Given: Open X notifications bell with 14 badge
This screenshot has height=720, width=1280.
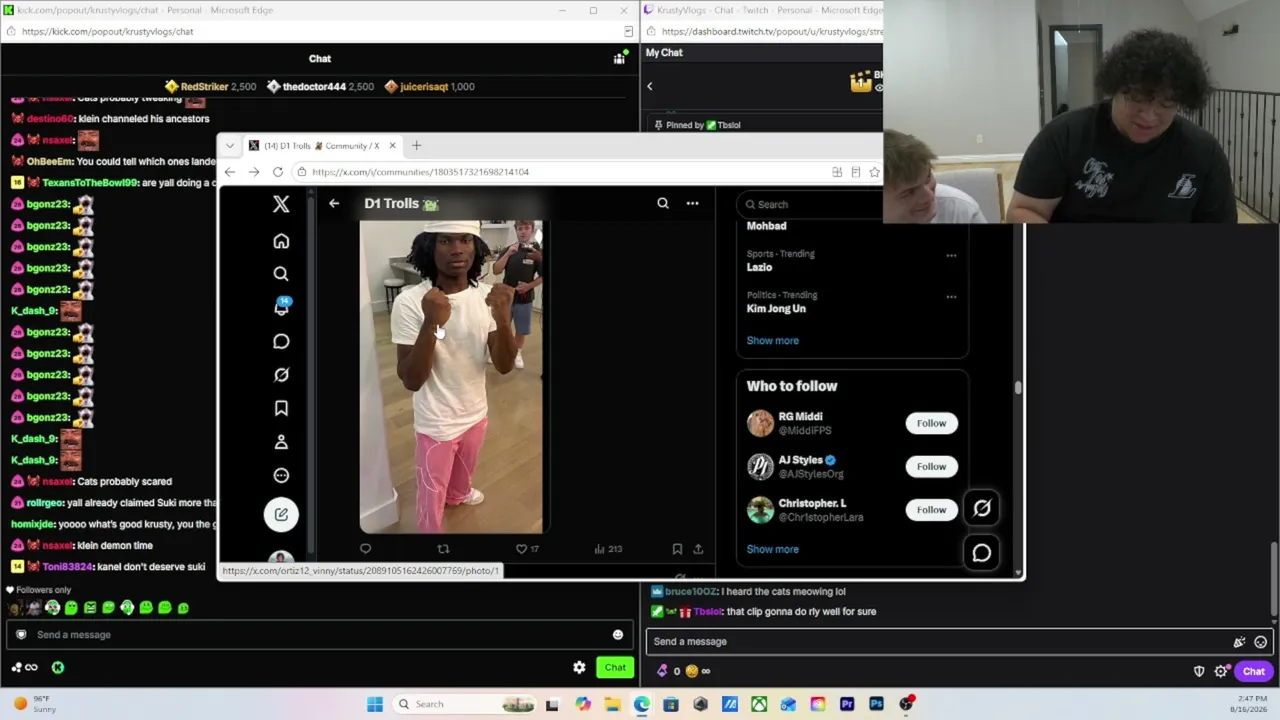Looking at the screenshot, I should (x=282, y=306).
